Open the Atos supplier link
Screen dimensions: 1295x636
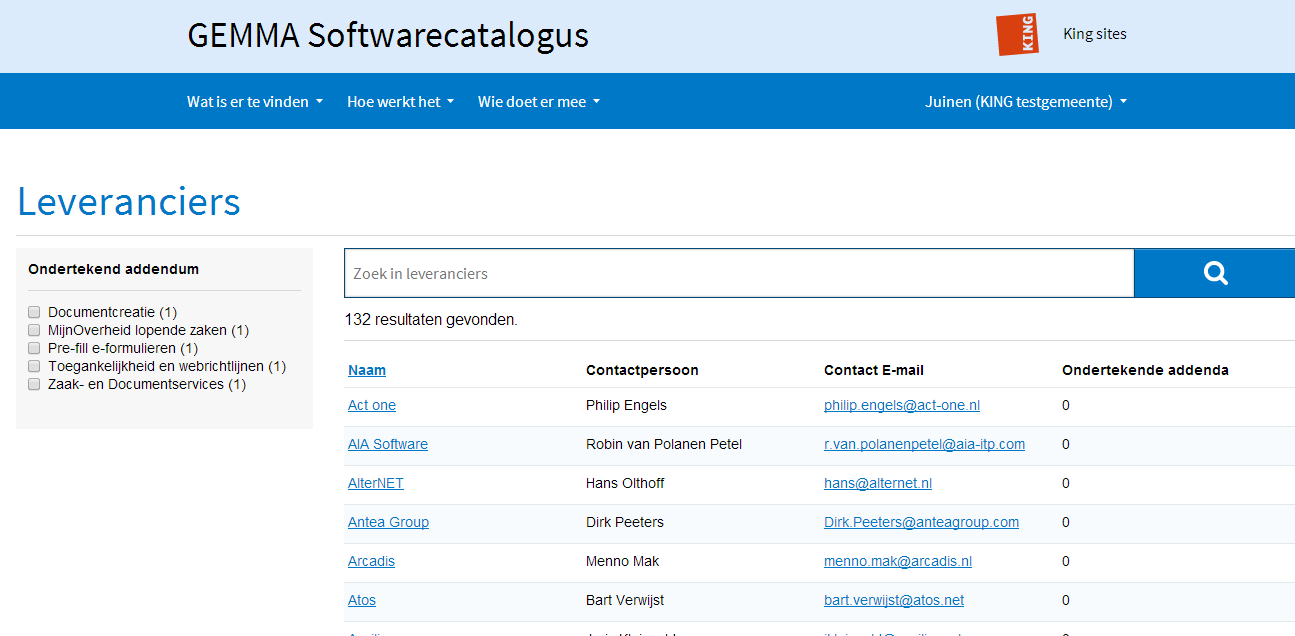(362, 600)
